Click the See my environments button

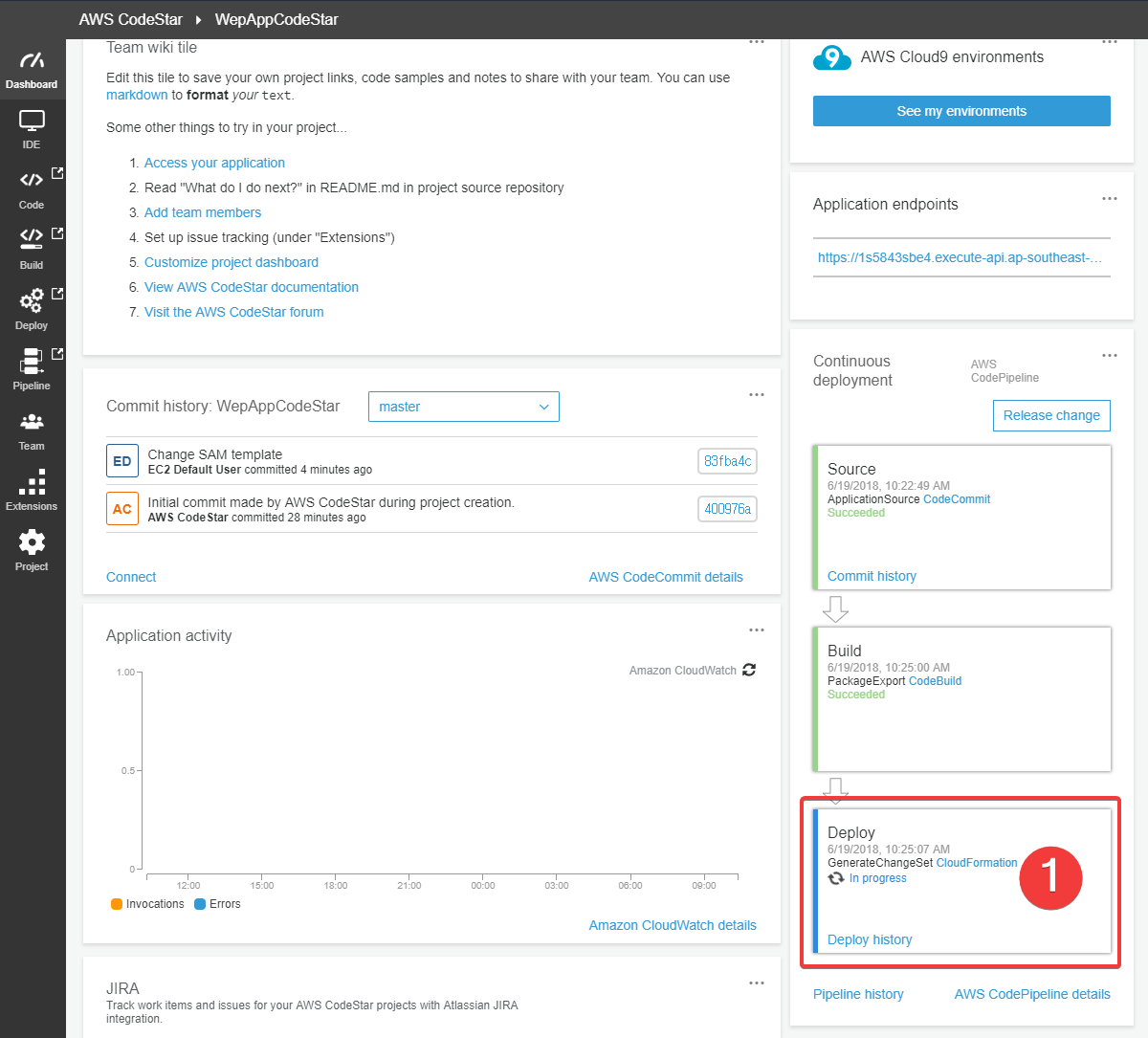pyautogui.click(x=961, y=111)
